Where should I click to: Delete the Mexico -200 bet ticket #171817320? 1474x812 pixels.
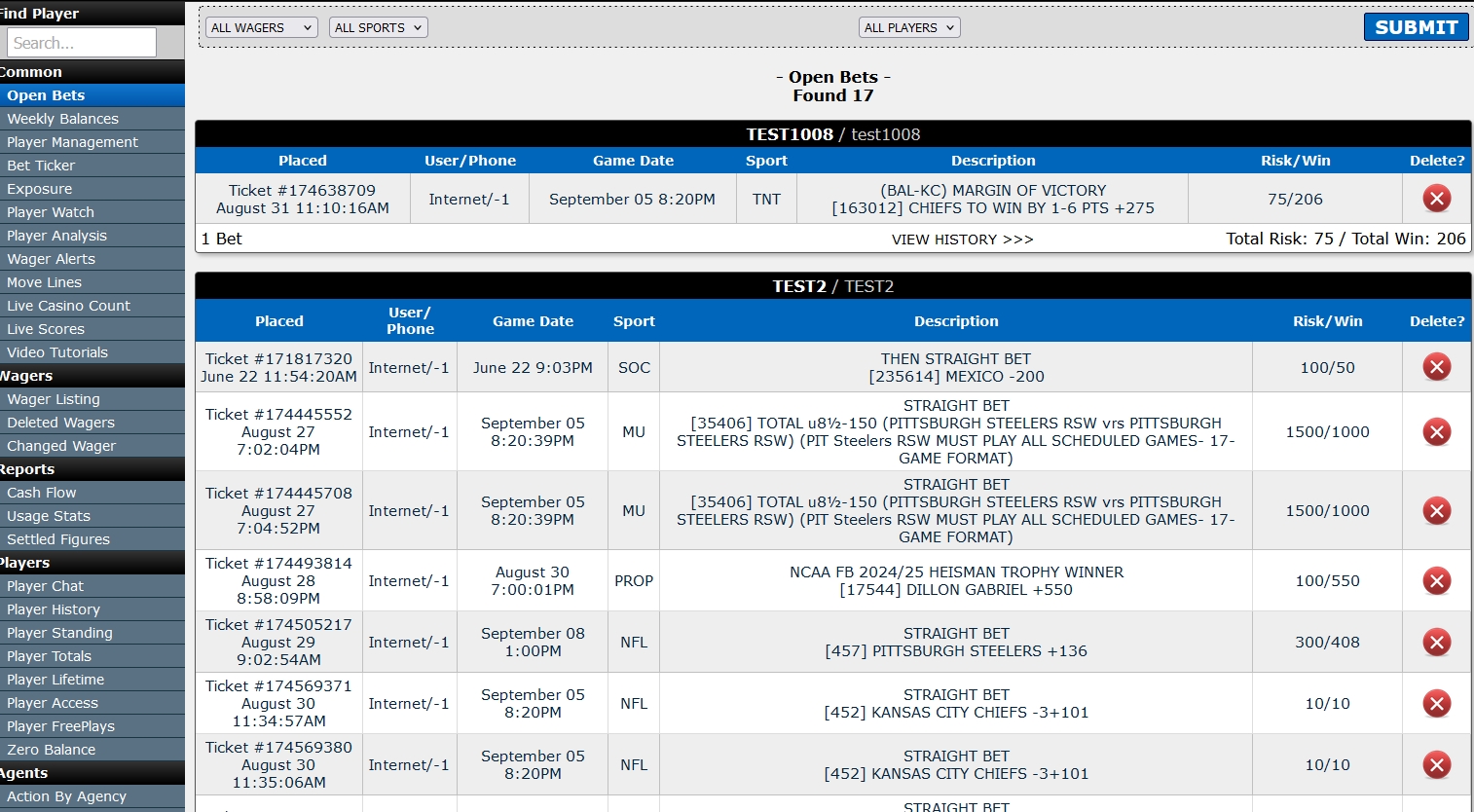[x=1437, y=367]
